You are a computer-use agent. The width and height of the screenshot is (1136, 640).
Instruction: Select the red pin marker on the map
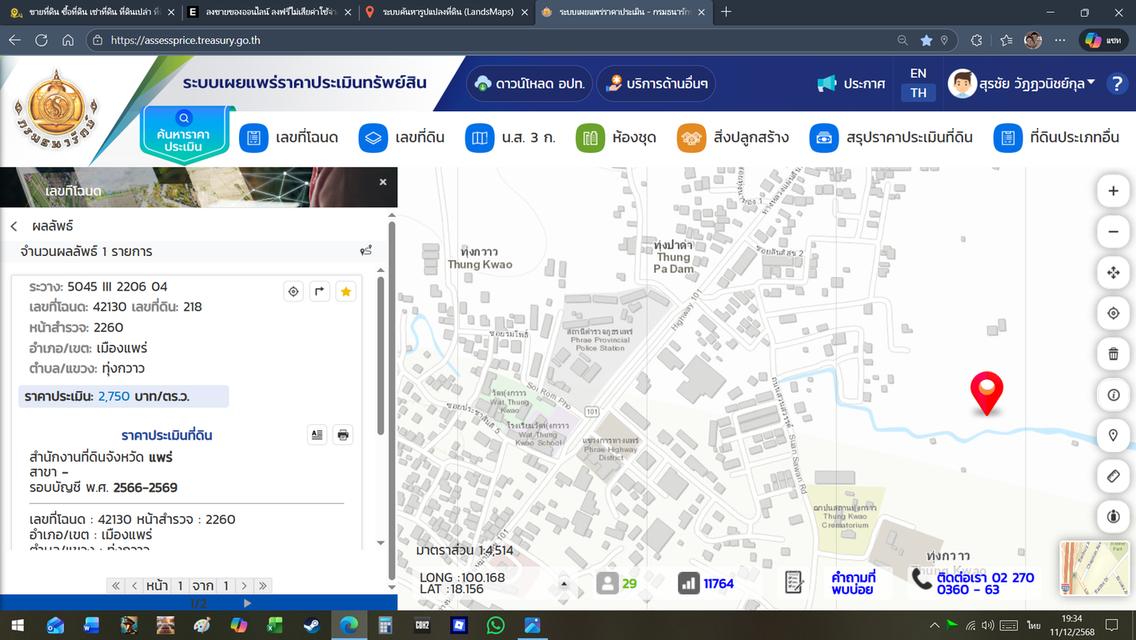point(986,393)
